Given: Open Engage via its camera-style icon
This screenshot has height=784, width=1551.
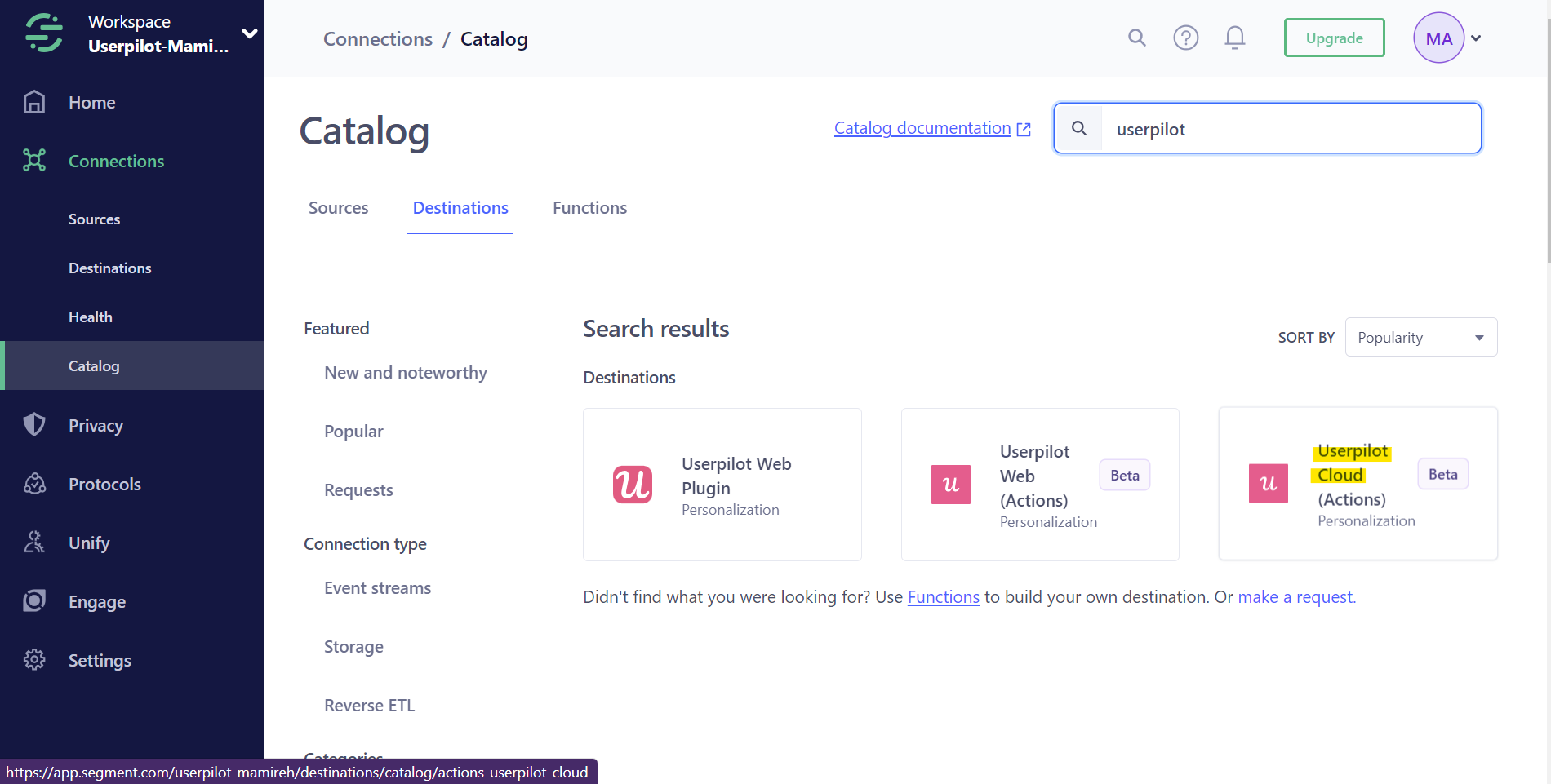Looking at the screenshot, I should [x=34, y=600].
